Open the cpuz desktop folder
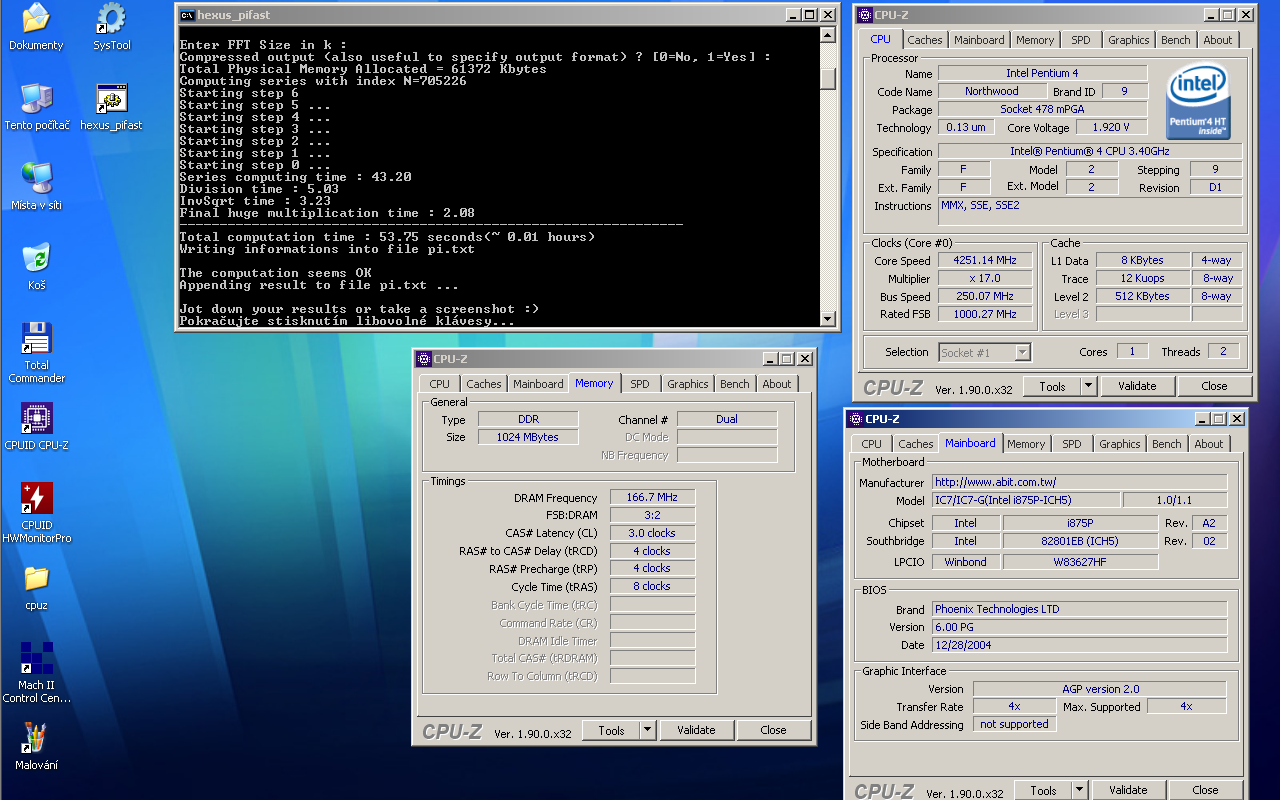 coord(37,586)
